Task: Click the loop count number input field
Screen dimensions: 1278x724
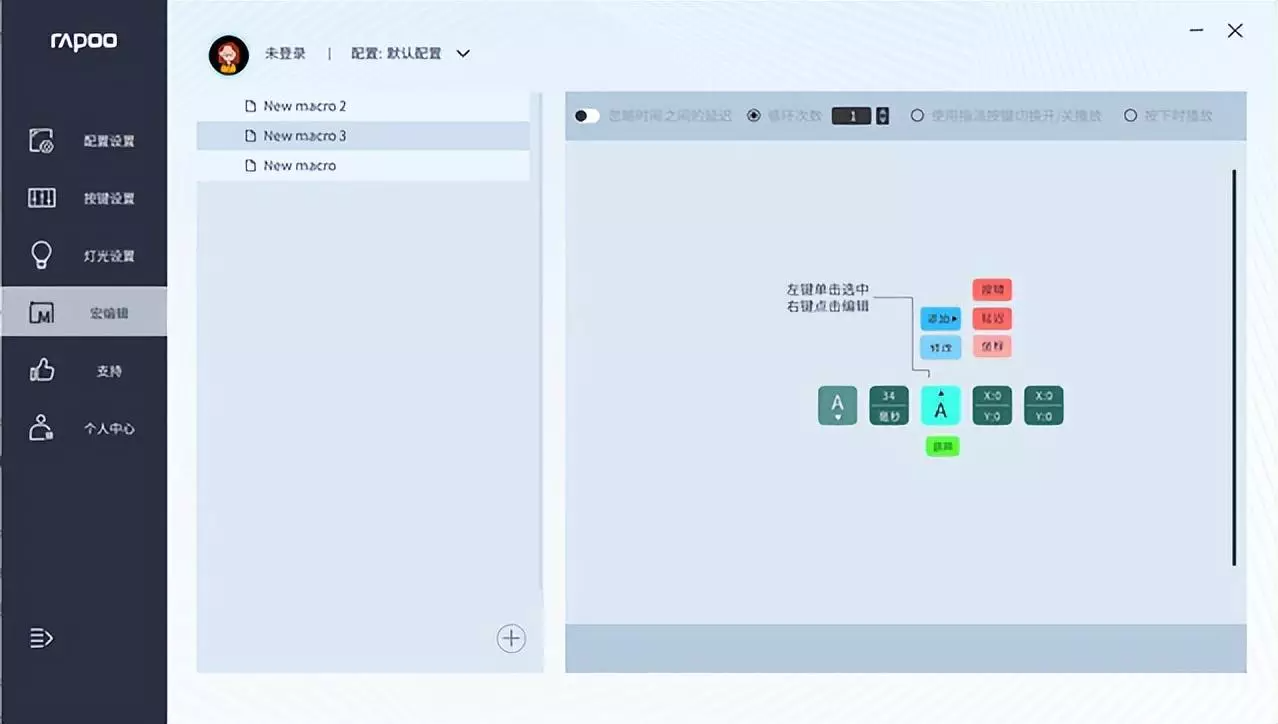Action: coord(851,115)
